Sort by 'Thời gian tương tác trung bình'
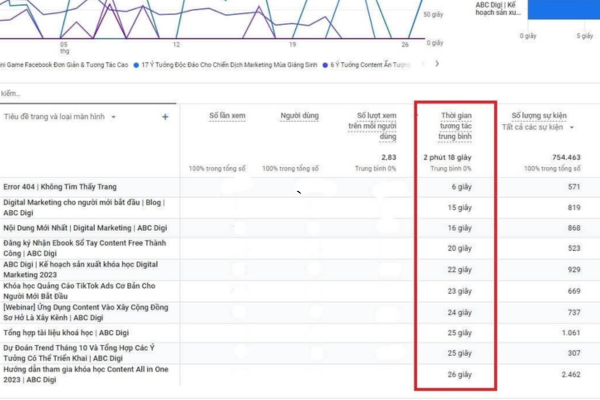Screen dimensions: 600x400 [455, 126]
